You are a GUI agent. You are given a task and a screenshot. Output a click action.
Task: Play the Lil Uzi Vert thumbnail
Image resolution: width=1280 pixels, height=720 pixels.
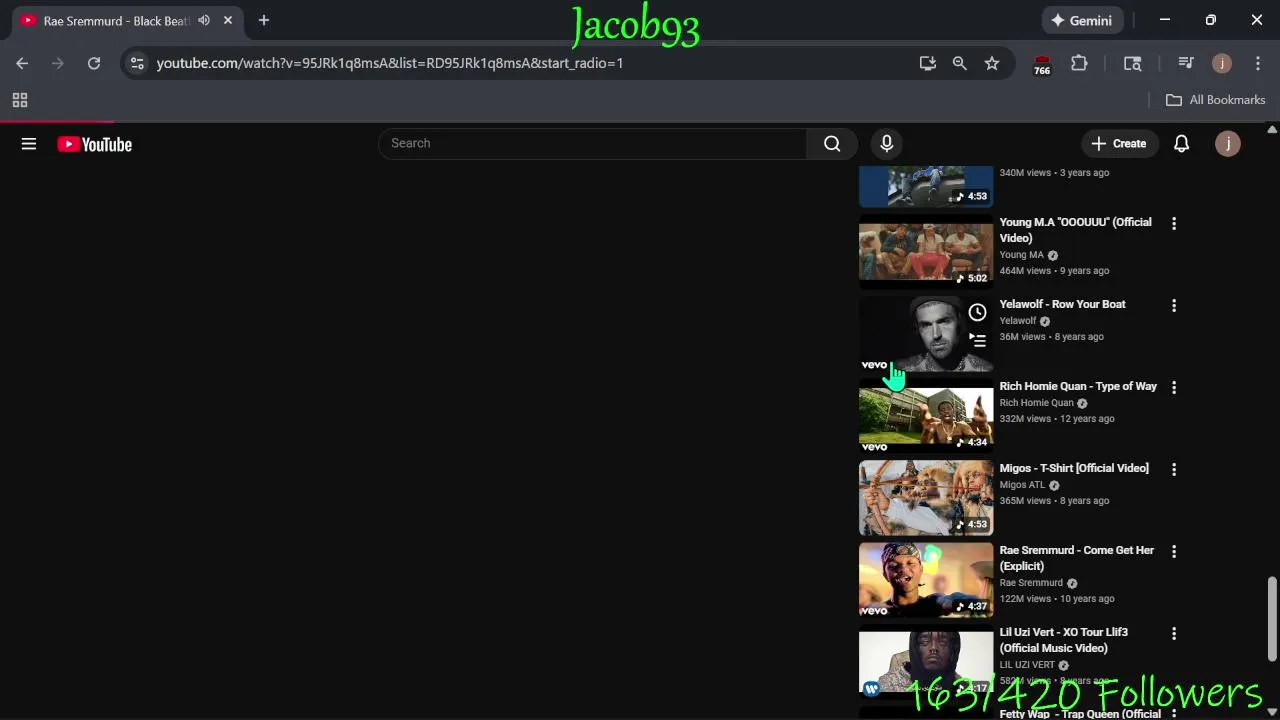click(x=926, y=661)
